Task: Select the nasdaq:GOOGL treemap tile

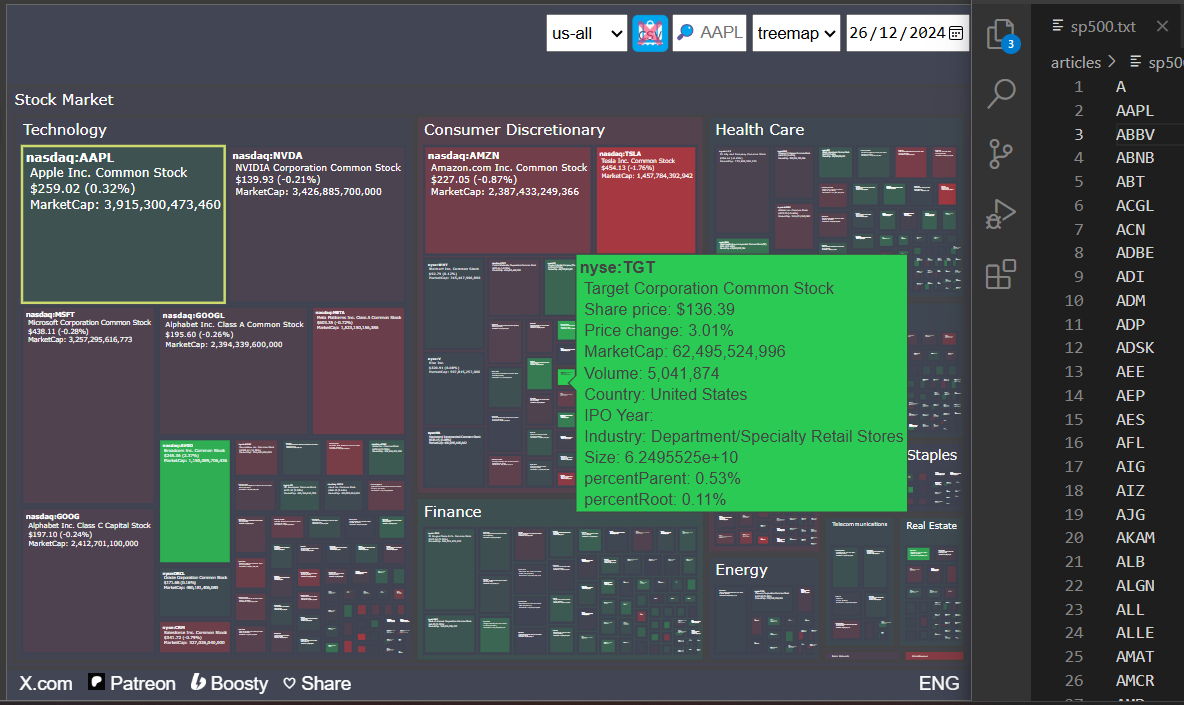Action: [234, 371]
